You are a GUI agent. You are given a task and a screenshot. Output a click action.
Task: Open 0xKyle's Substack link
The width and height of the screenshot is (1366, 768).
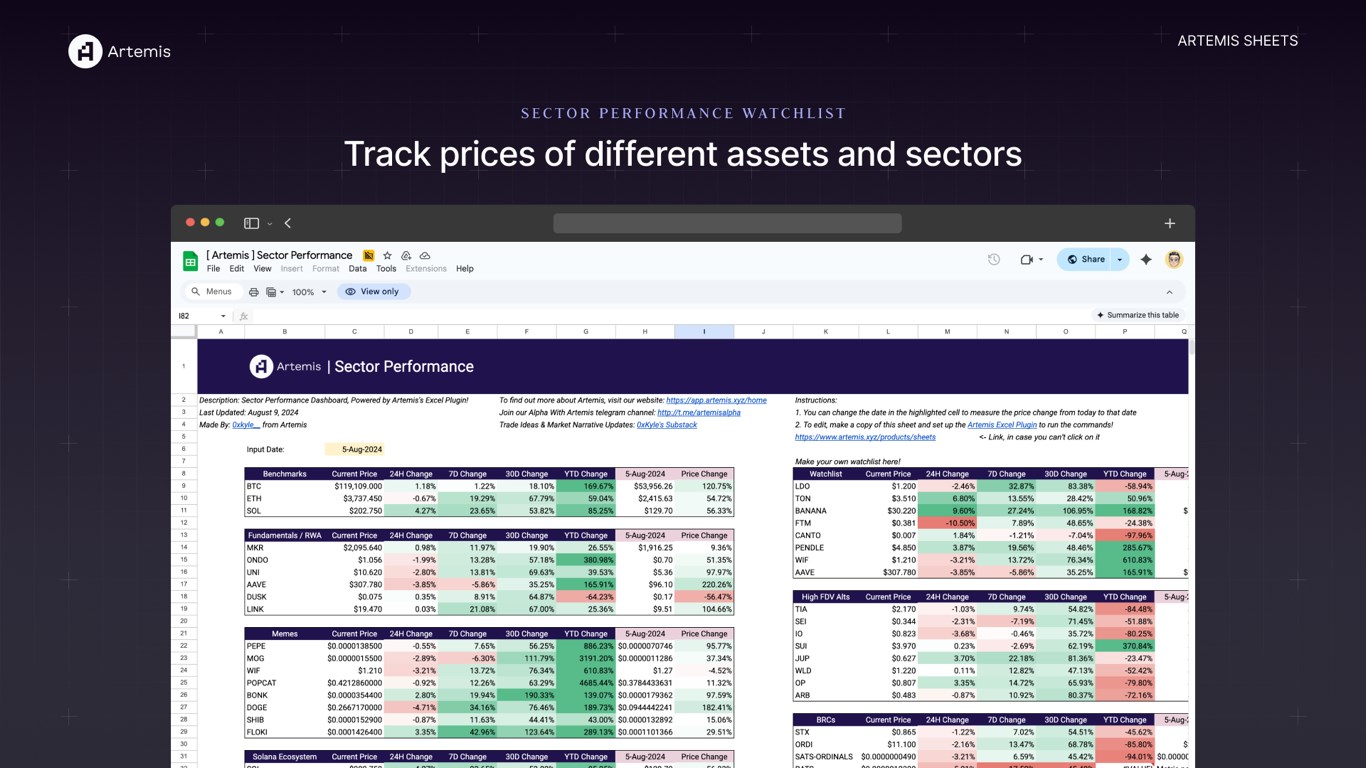point(667,425)
